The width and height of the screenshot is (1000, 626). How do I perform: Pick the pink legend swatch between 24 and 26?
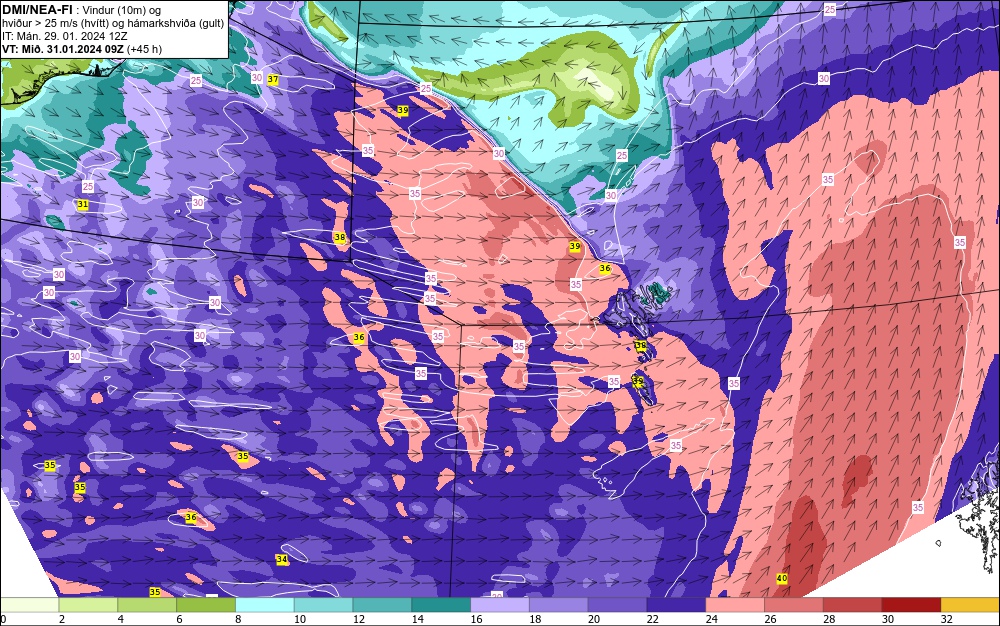[x=735, y=605]
